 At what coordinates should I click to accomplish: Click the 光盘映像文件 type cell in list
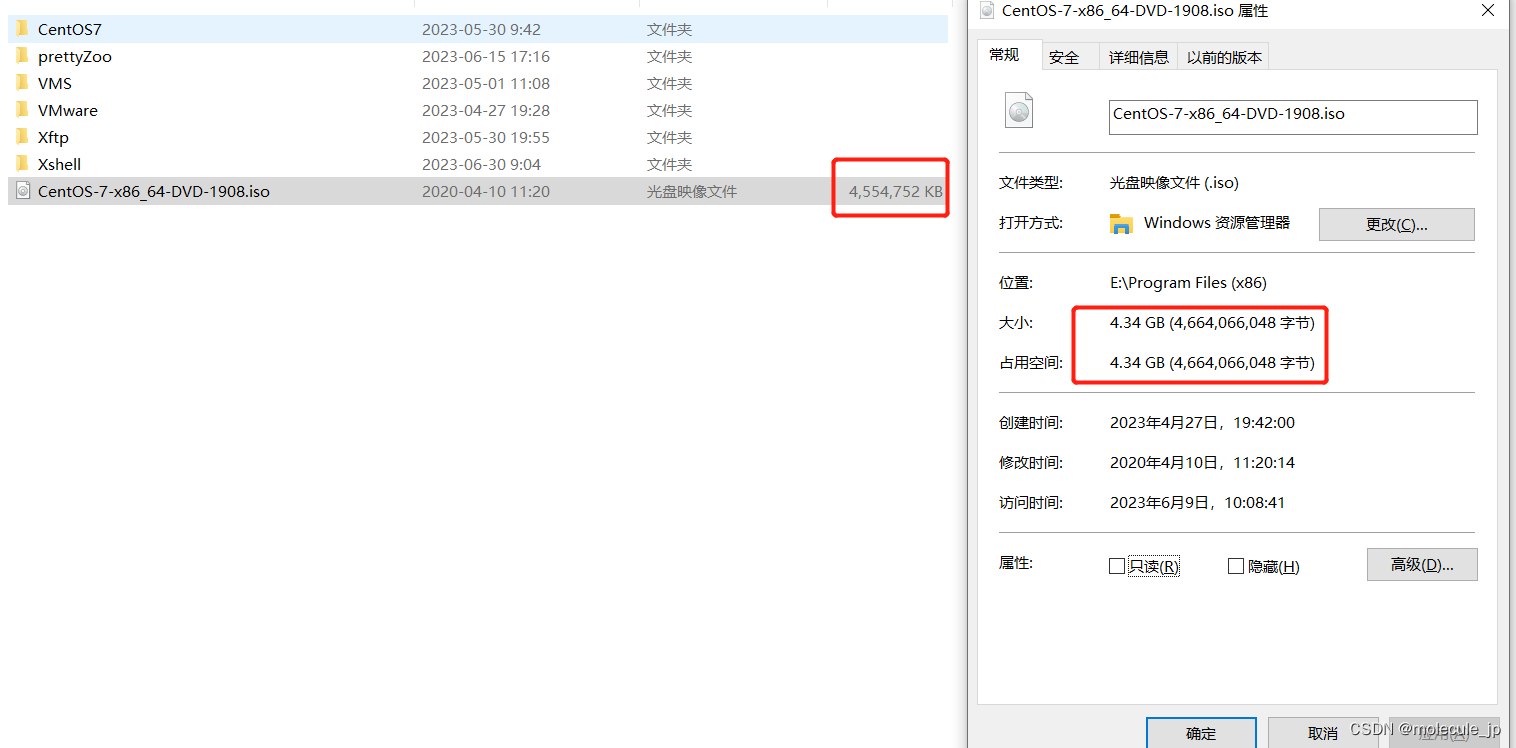coord(692,191)
